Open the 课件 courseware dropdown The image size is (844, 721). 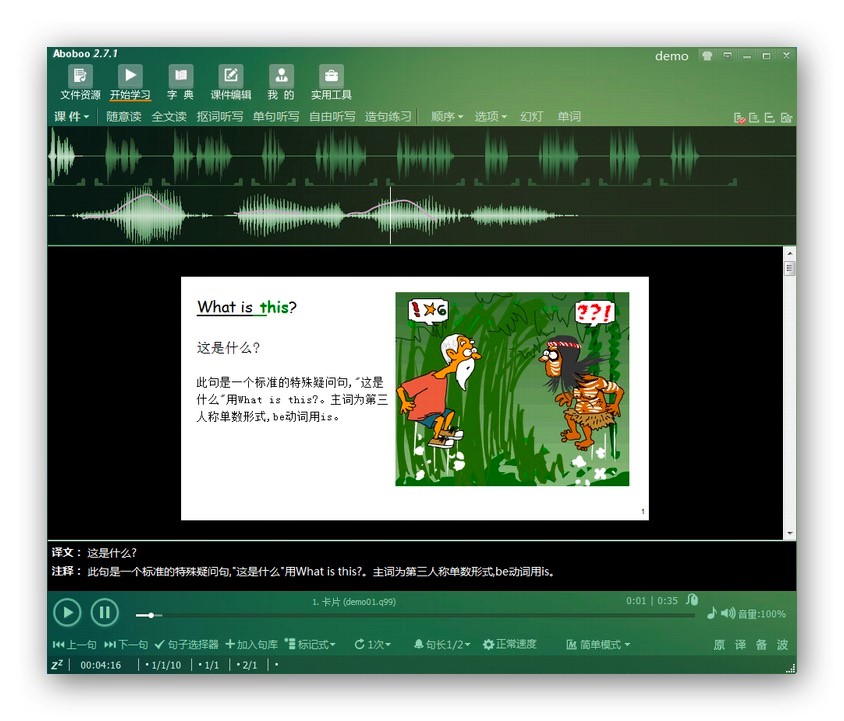[70, 117]
